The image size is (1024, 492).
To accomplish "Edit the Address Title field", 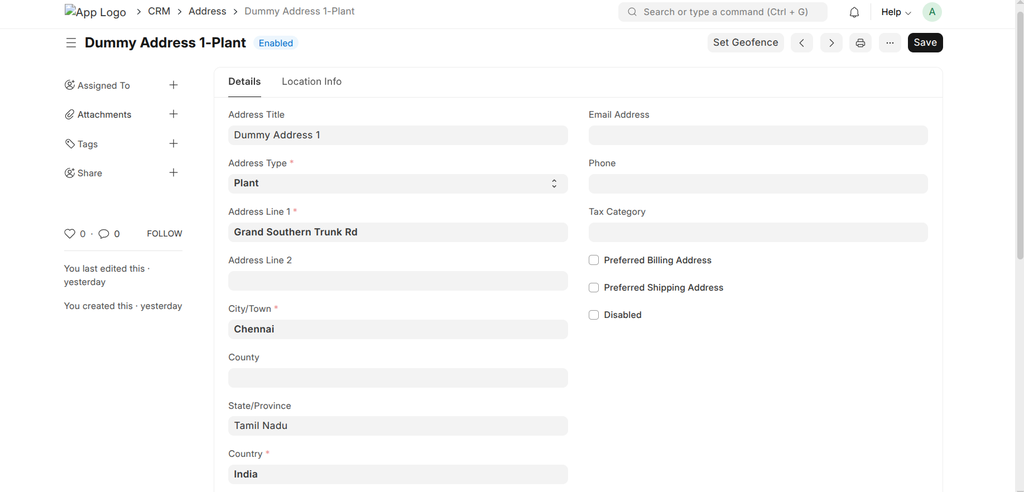I will coord(398,135).
